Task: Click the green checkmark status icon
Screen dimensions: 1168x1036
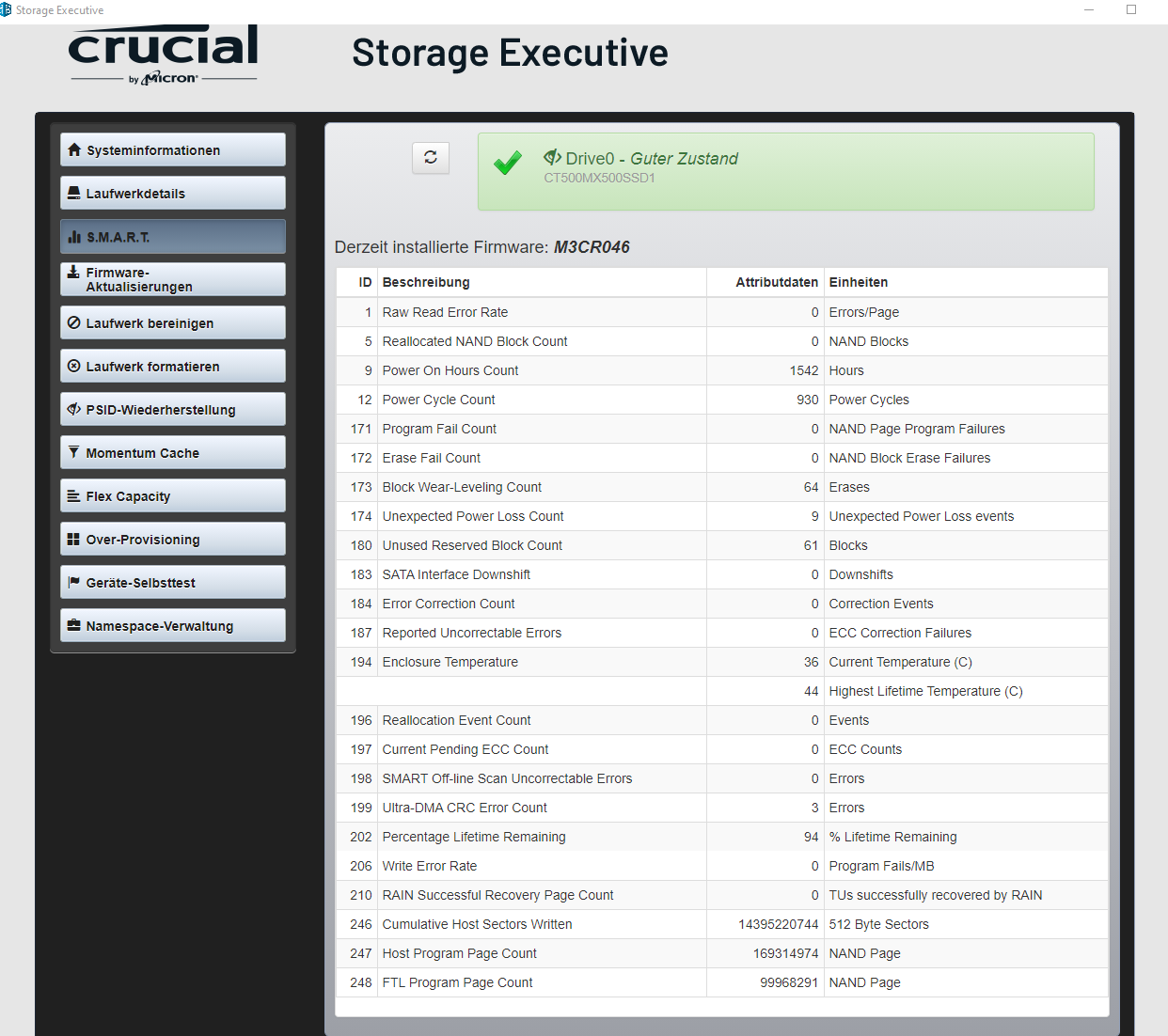Action: [508, 164]
